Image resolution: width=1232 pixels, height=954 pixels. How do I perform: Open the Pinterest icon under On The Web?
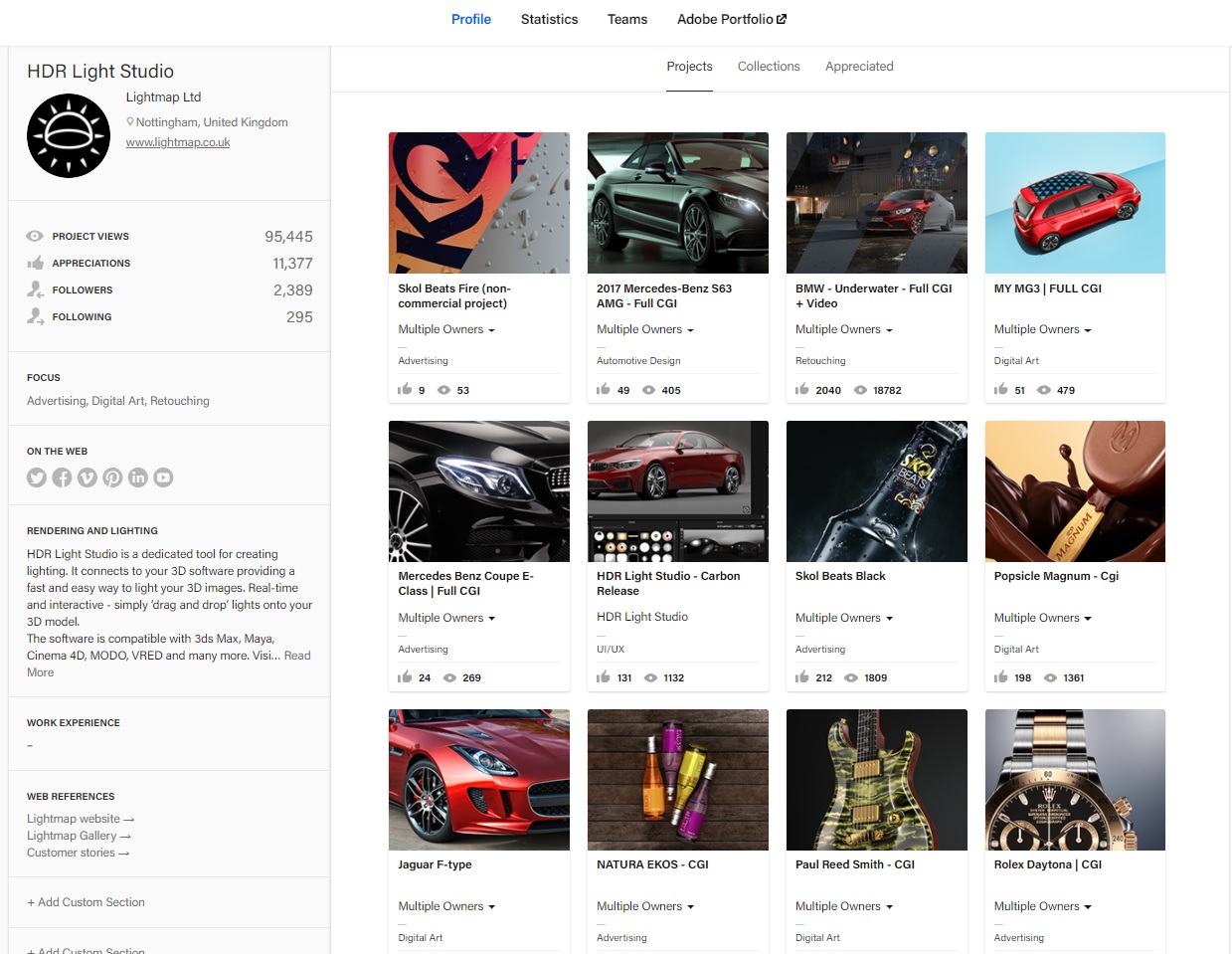(x=112, y=477)
